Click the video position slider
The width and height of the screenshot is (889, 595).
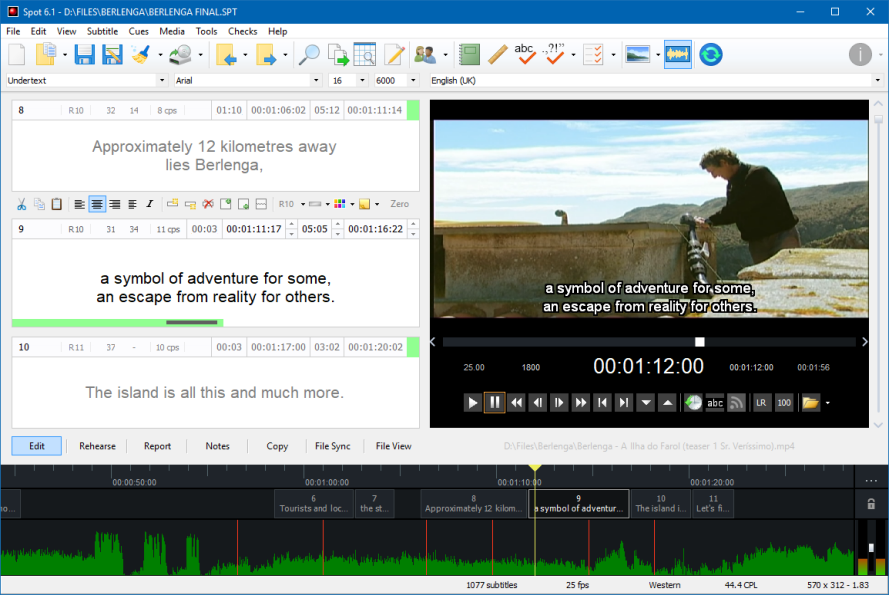pos(700,341)
